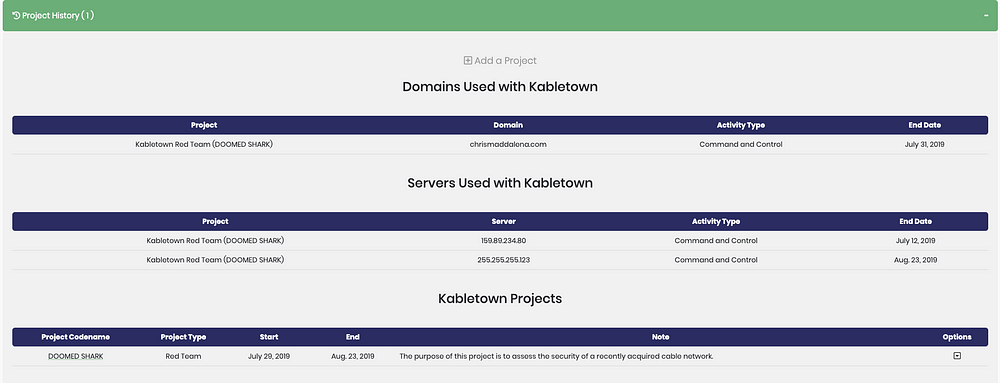Click the Activity Type header in Domains table
The width and height of the screenshot is (1000, 383).
pyautogui.click(x=740, y=125)
